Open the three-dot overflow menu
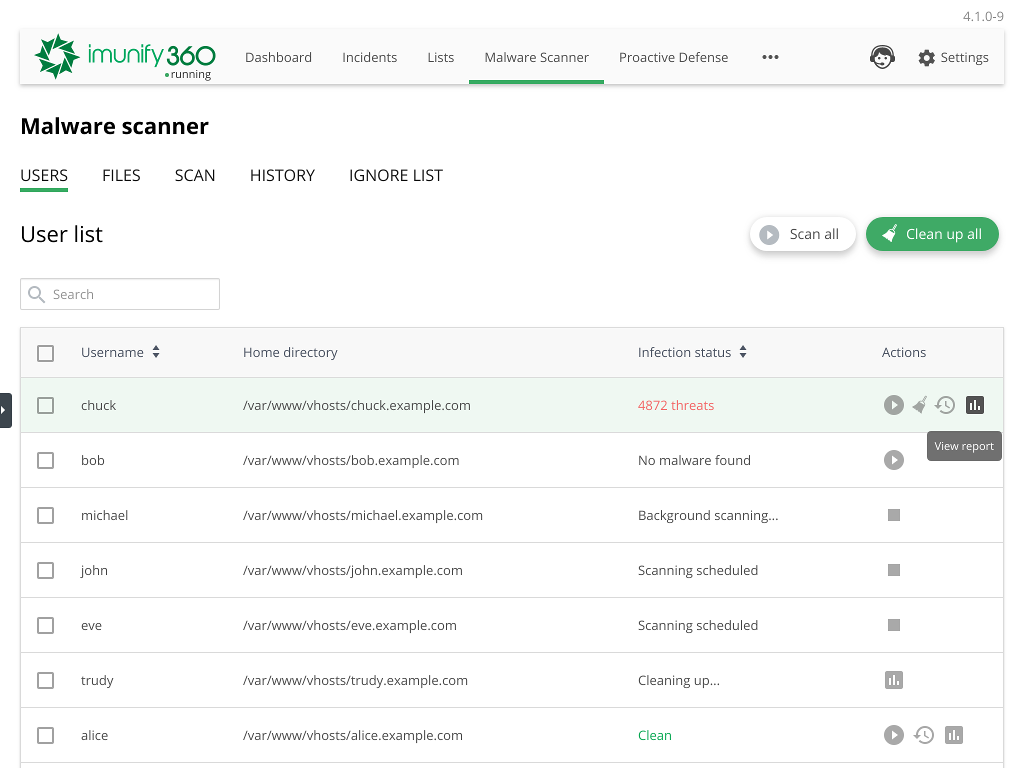This screenshot has height=768, width=1024. (770, 57)
